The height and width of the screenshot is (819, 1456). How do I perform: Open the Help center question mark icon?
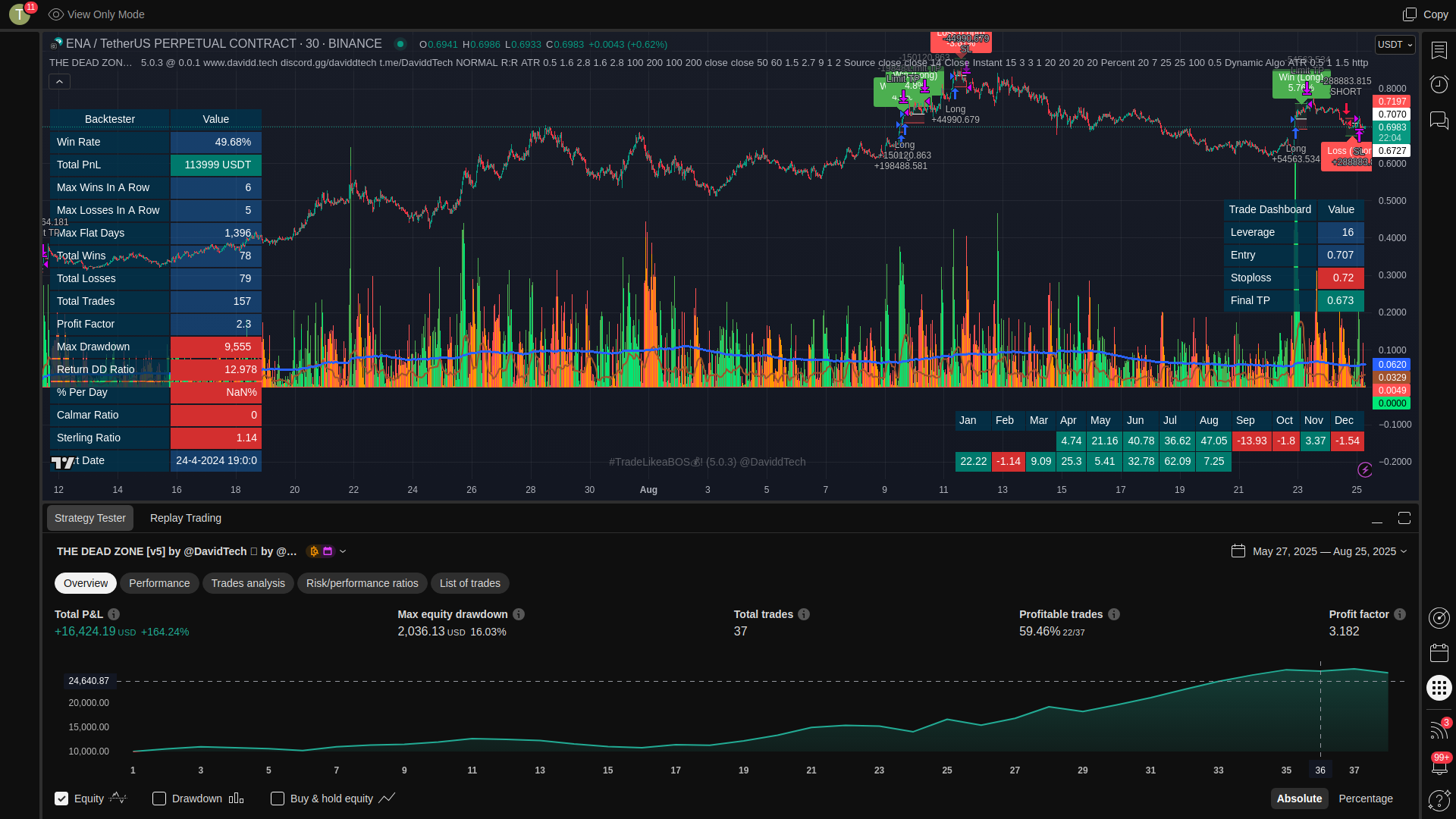coord(1439,800)
